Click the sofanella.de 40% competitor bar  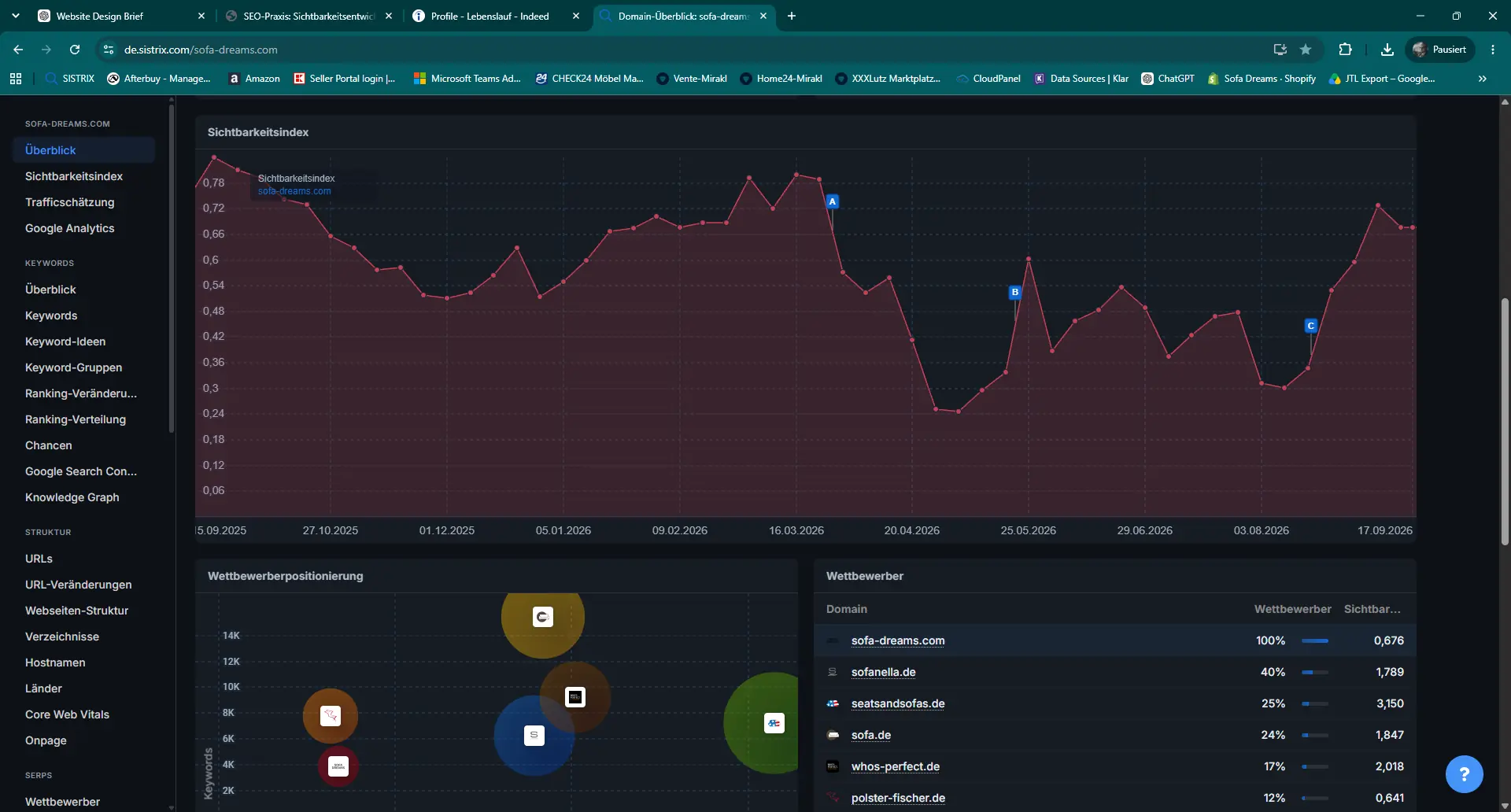pos(1315,672)
